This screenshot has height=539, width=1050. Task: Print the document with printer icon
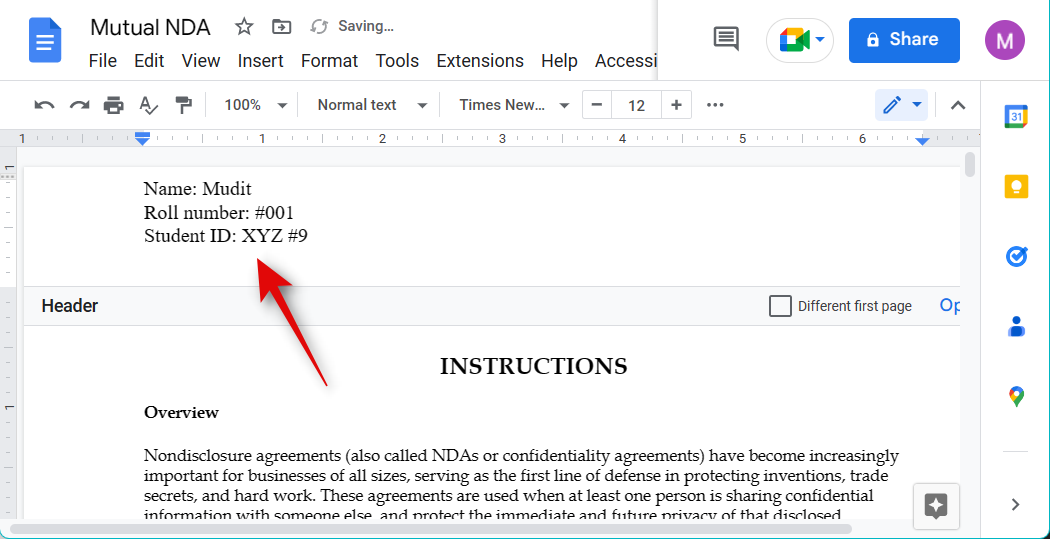(x=114, y=105)
